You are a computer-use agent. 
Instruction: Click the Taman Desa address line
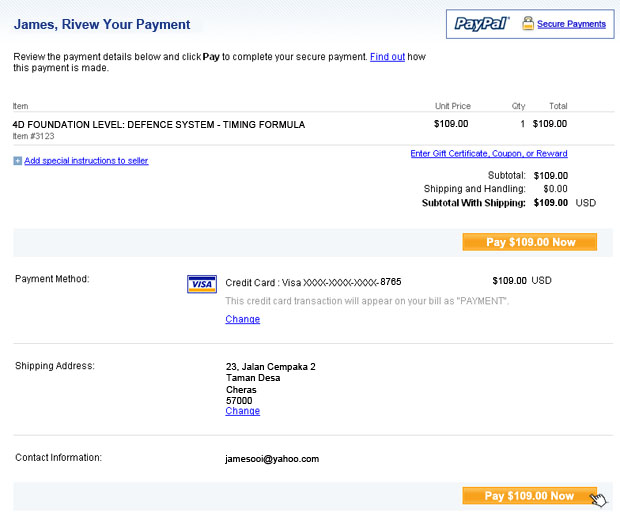(x=253, y=378)
